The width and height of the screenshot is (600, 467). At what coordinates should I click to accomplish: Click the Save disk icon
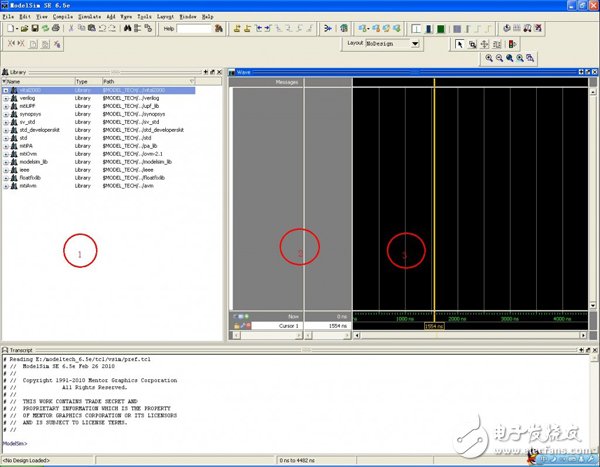click(x=32, y=29)
